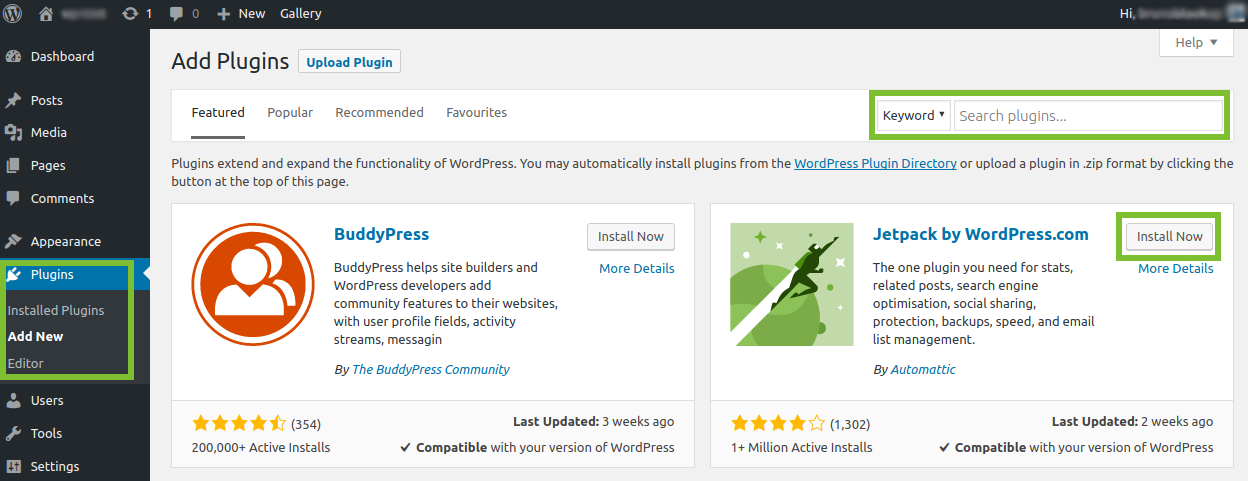Open the site home icon in admin bar
The image size is (1248, 481).
(x=46, y=14)
